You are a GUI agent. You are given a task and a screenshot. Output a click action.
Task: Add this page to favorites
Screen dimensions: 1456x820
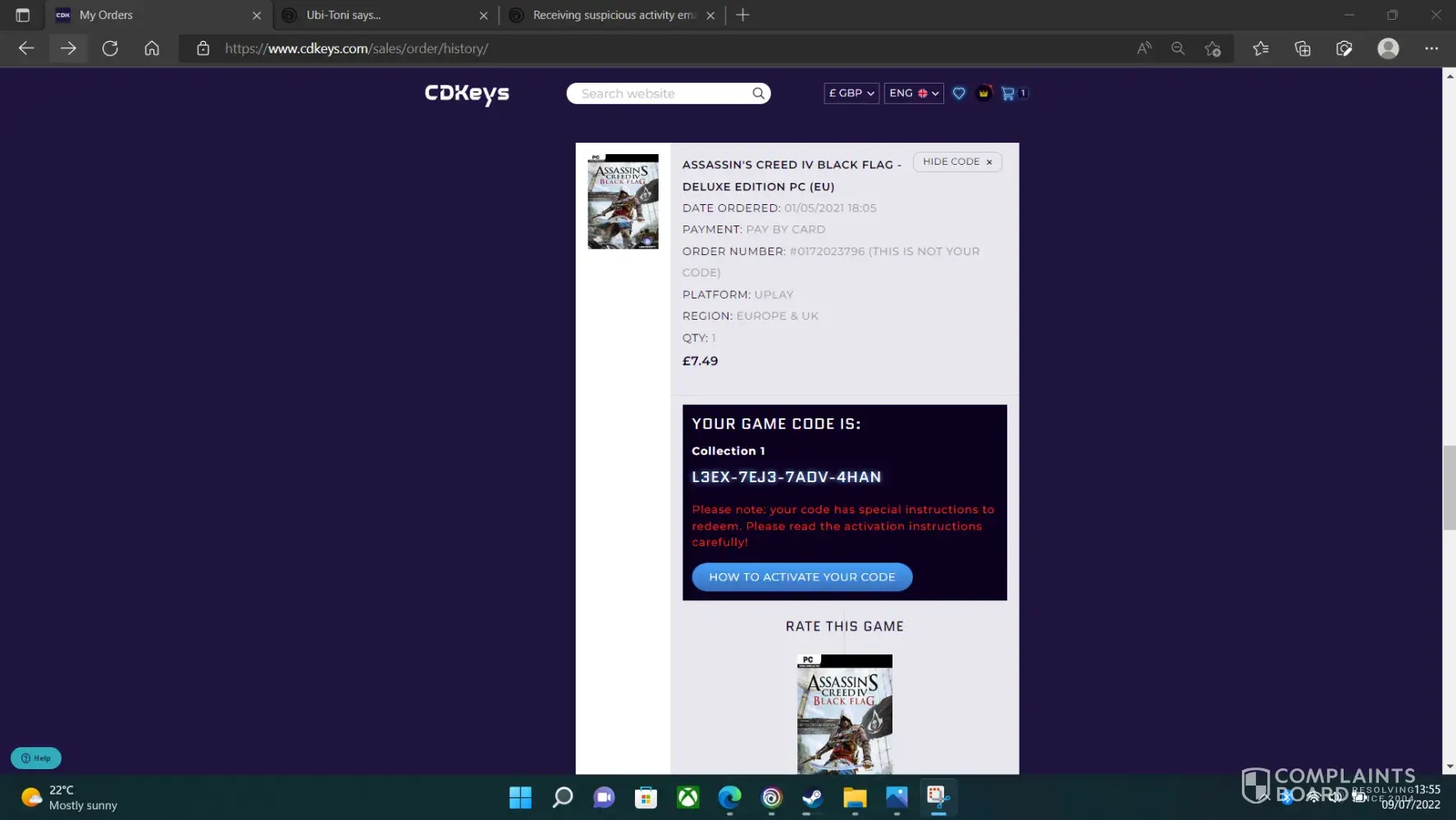tap(1212, 48)
